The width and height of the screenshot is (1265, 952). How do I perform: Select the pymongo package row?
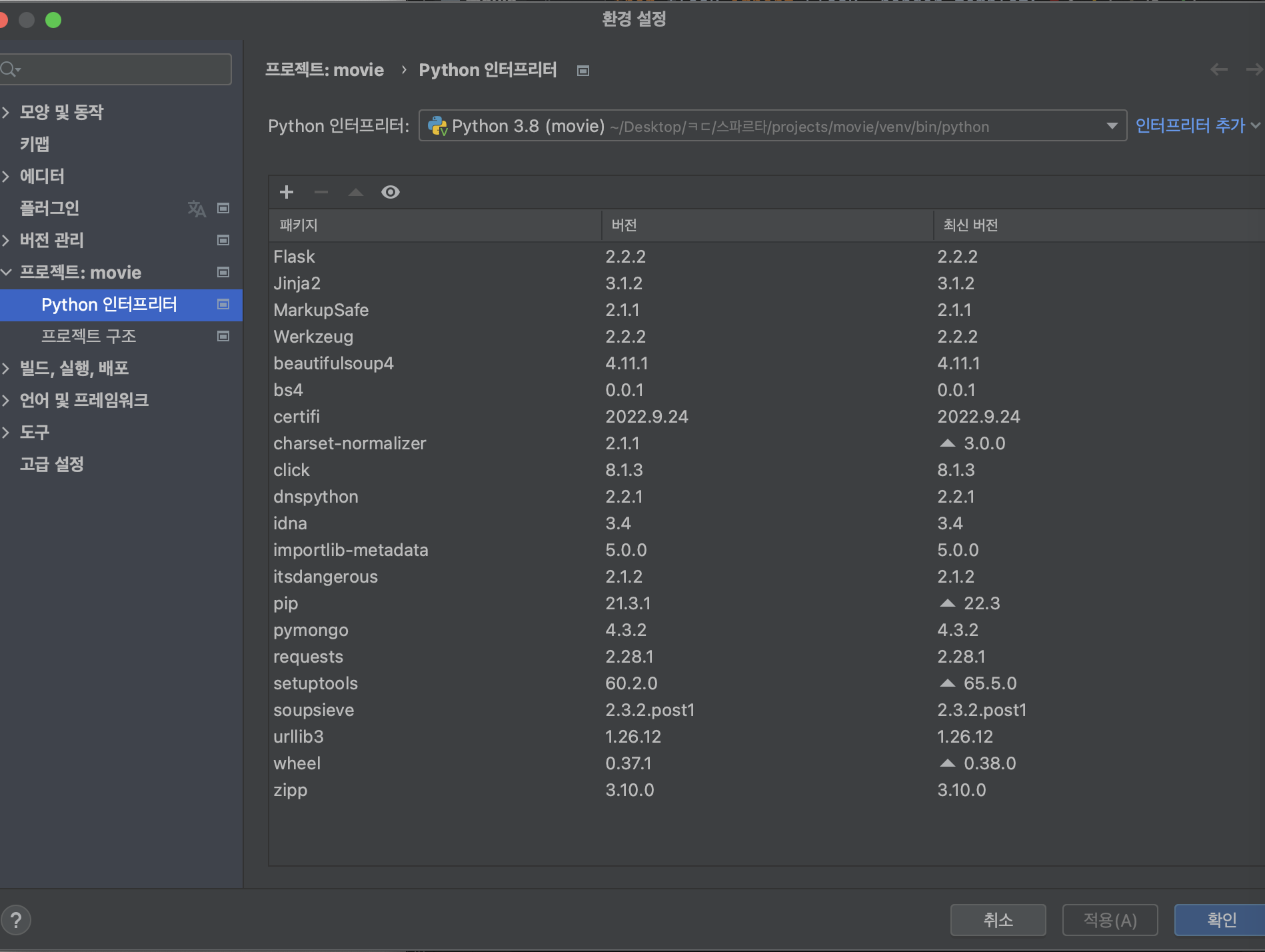[x=766, y=630]
